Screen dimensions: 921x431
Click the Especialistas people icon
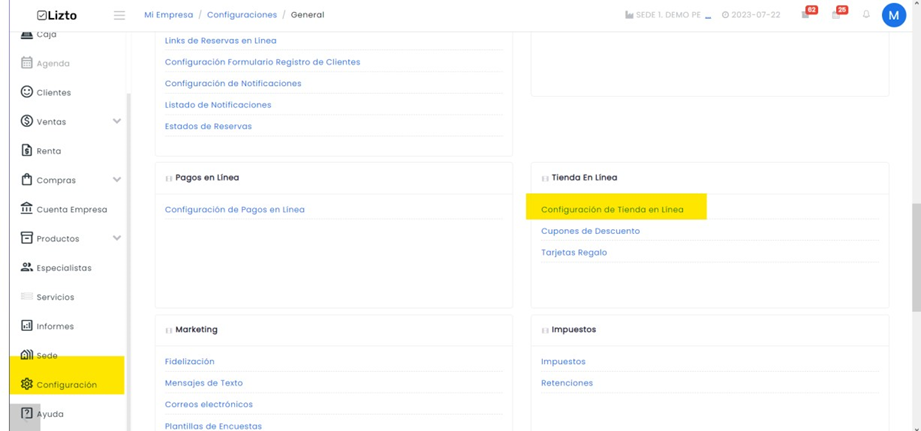pyautogui.click(x=26, y=267)
